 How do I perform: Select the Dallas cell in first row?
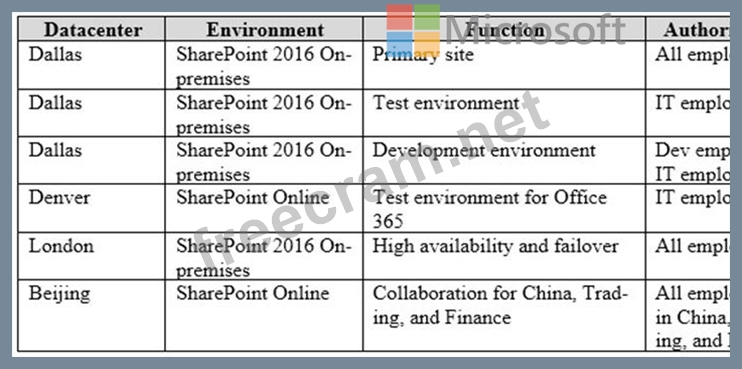[92, 65]
